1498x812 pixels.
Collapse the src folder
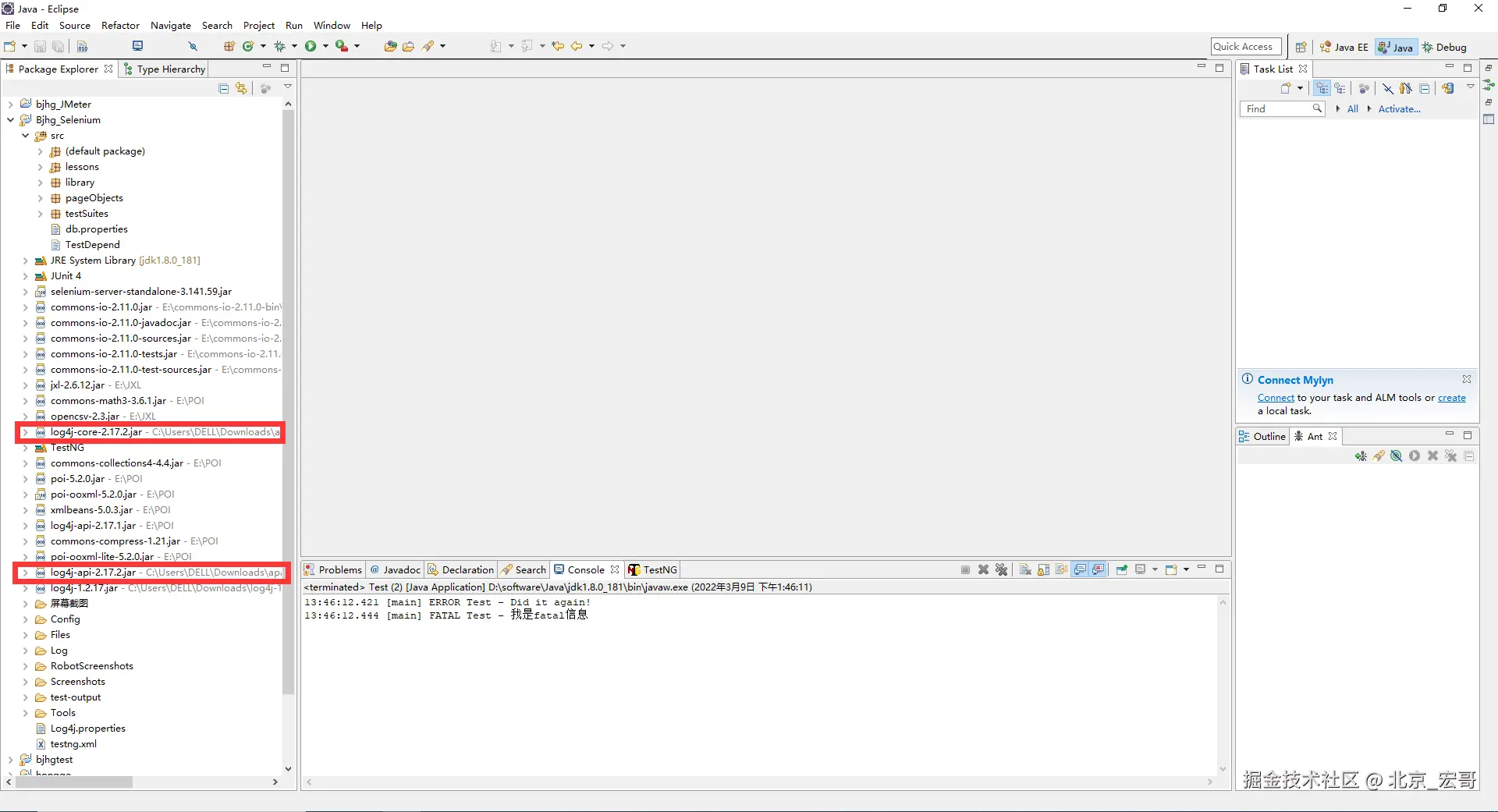click(x=25, y=136)
